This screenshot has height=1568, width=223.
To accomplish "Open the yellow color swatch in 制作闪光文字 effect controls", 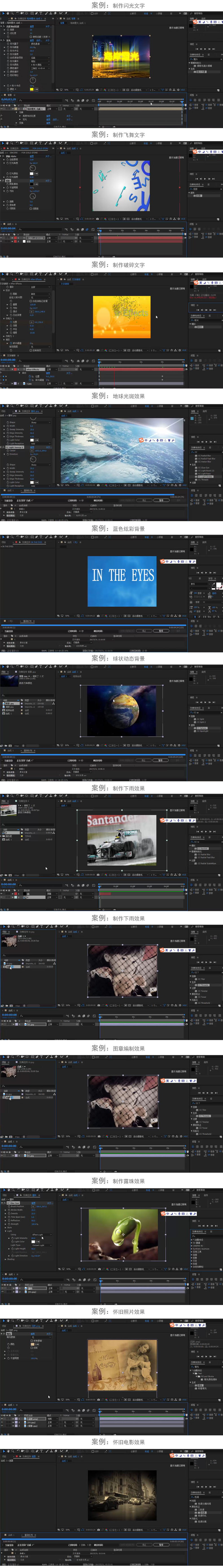I will [x=32, y=89].
